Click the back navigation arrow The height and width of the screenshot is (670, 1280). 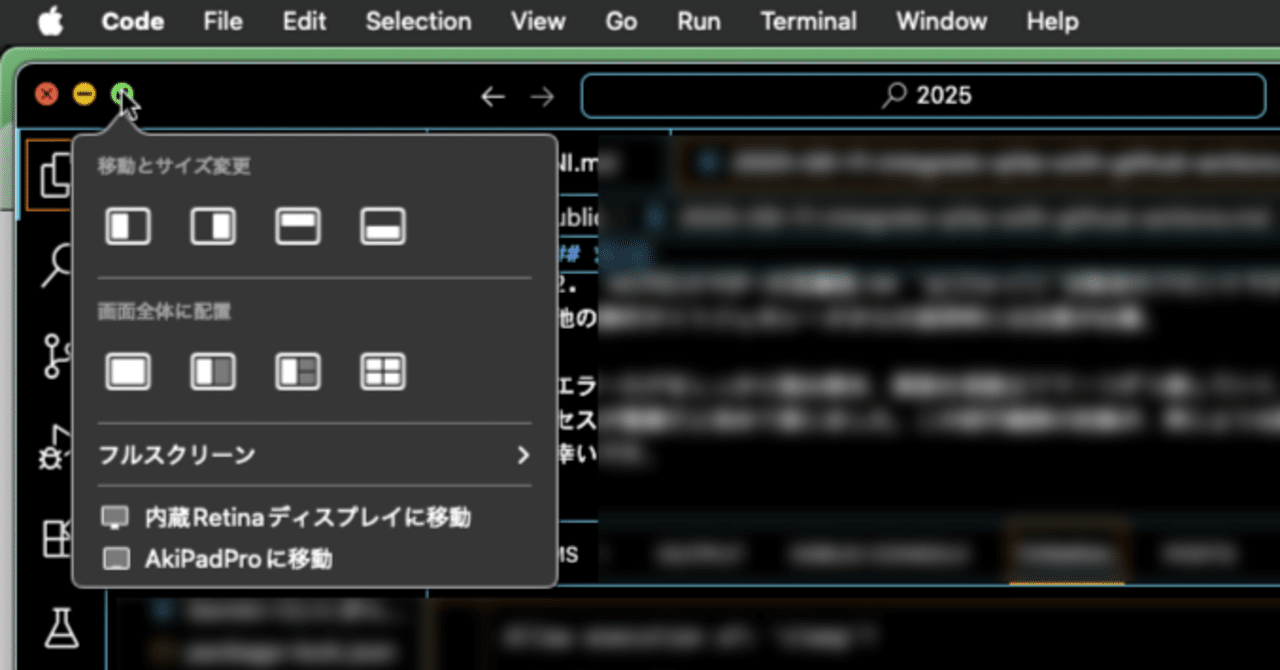point(492,96)
